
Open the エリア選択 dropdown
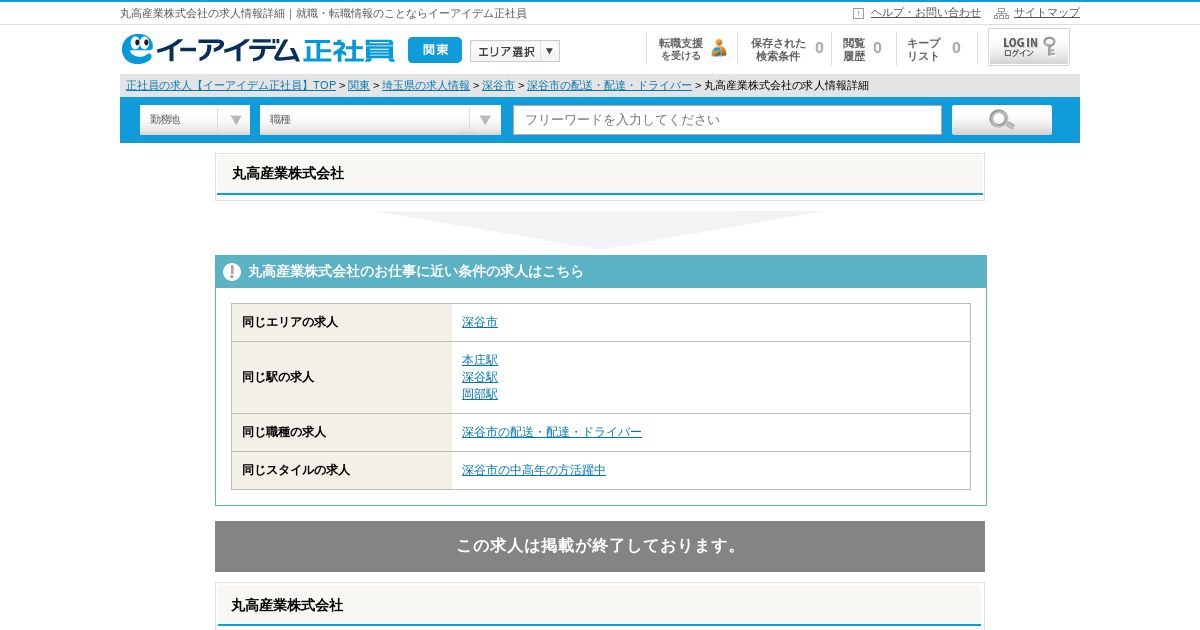pos(515,51)
